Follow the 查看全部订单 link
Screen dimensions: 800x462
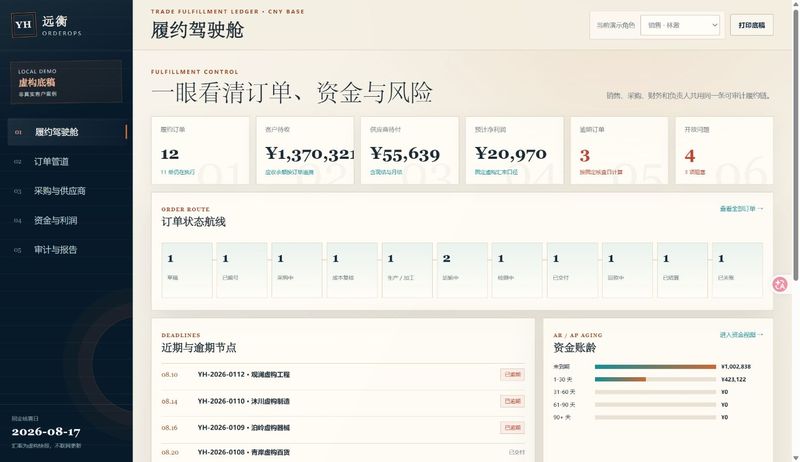tap(741, 209)
